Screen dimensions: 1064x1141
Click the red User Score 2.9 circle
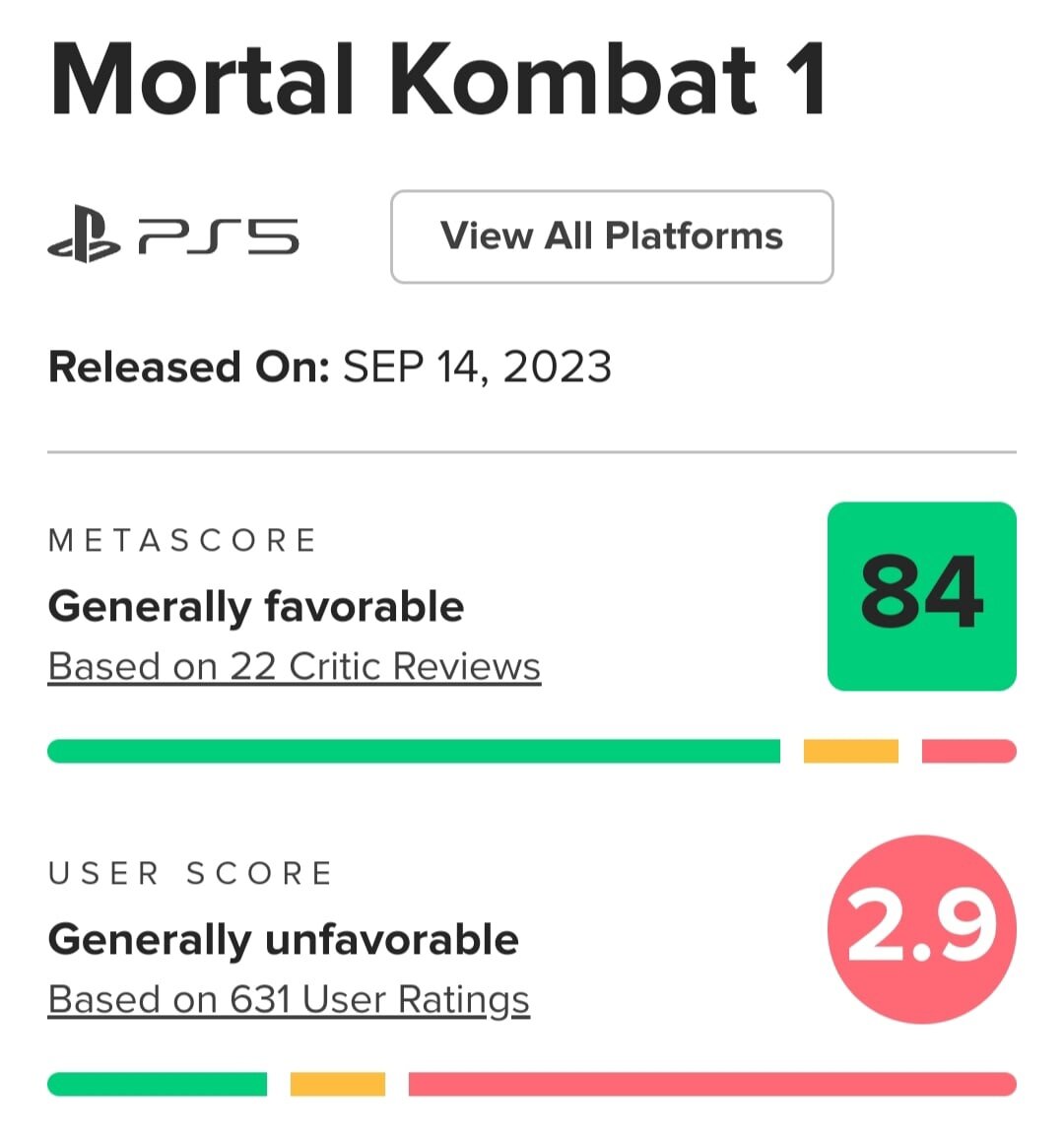pyautogui.click(x=922, y=926)
